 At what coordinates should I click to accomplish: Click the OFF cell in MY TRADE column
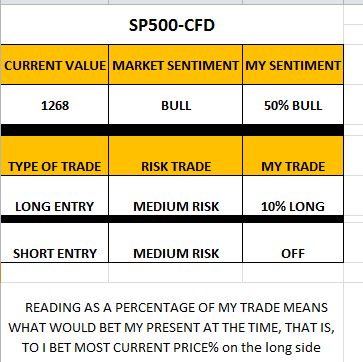[x=293, y=243]
